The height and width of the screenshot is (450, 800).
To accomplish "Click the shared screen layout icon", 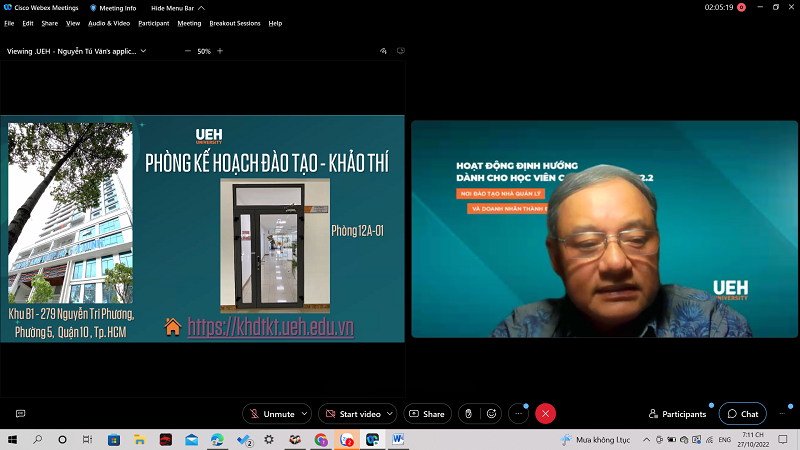I will [x=401, y=51].
